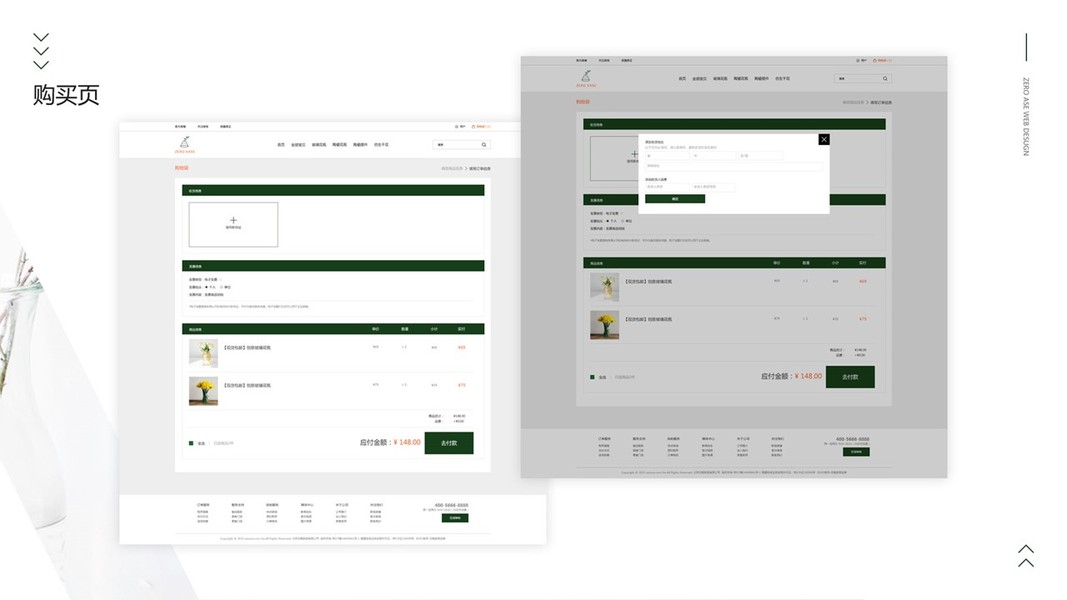This screenshot has height=600, width=1067.
Task: Open the user account icon on the right page
Action: coord(857,61)
